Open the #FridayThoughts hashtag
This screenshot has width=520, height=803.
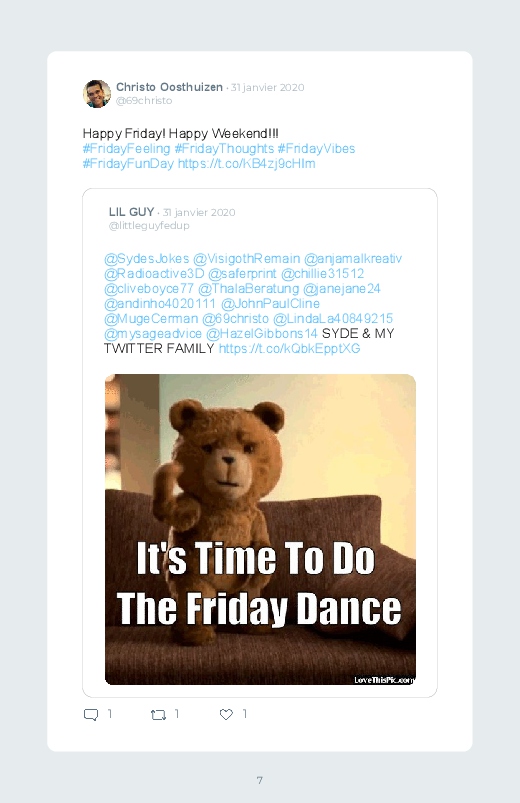pos(224,149)
